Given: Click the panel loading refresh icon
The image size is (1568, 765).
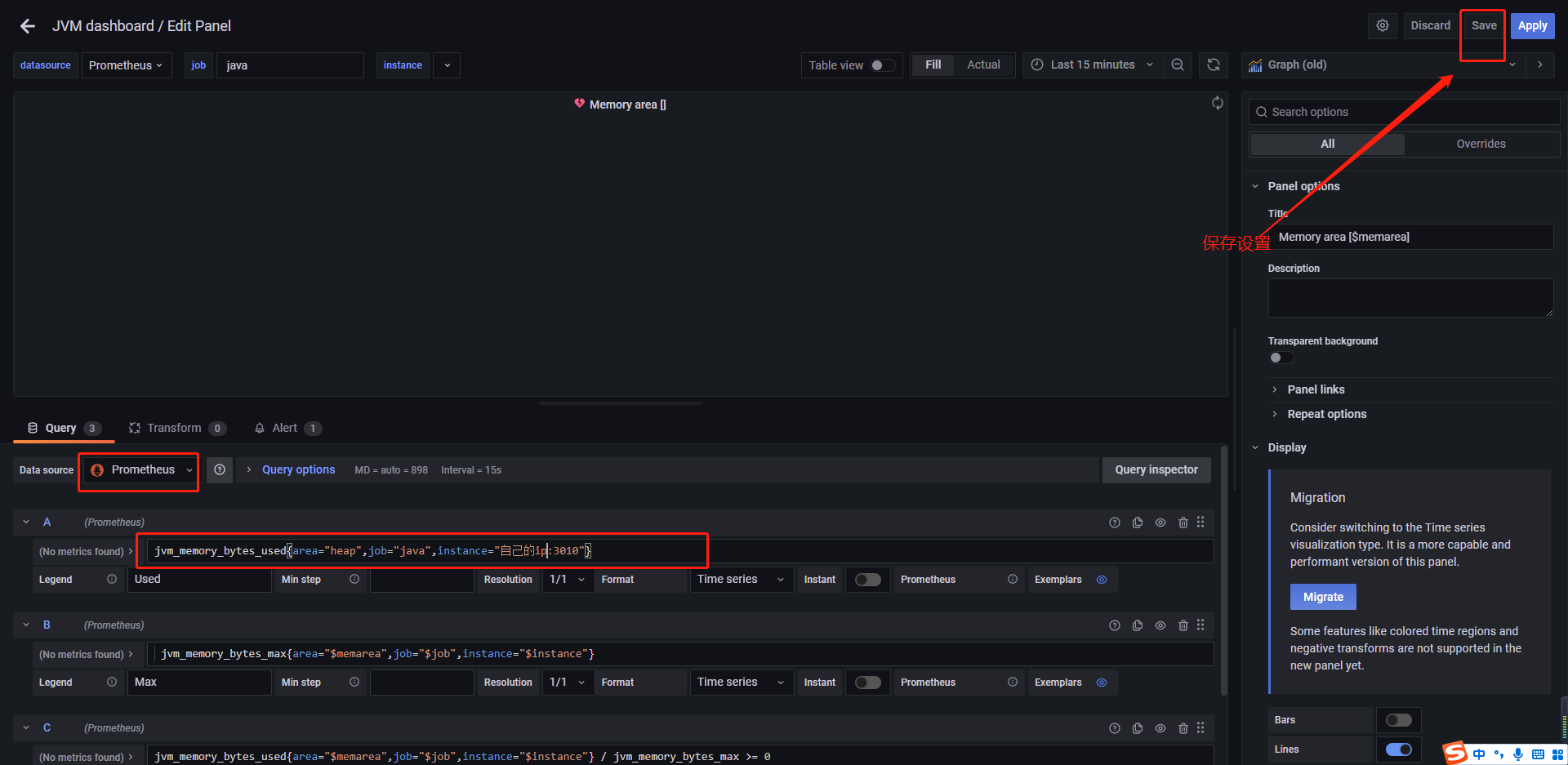Looking at the screenshot, I should 1218,103.
